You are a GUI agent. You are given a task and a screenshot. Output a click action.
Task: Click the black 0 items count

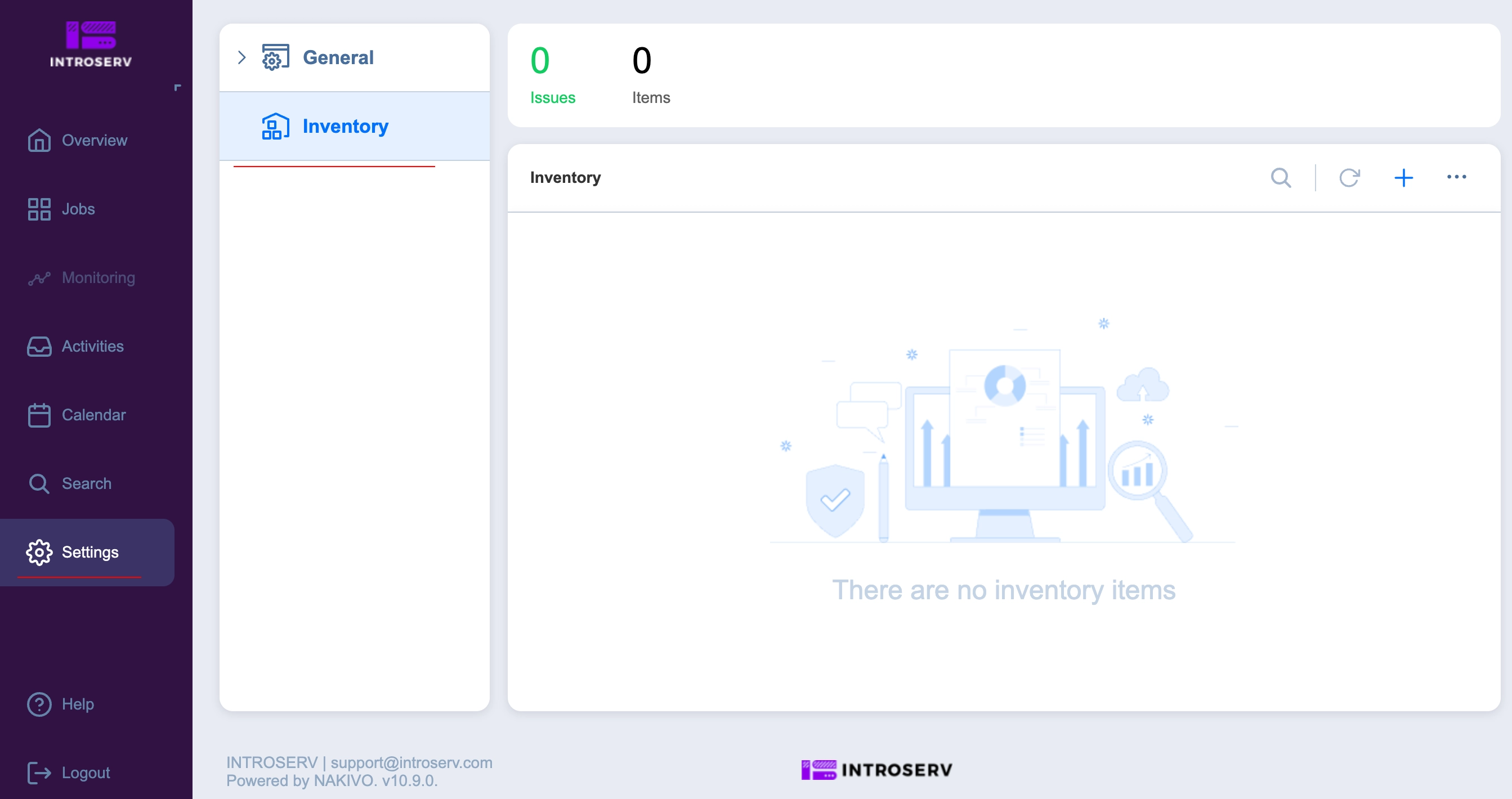click(642, 60)
